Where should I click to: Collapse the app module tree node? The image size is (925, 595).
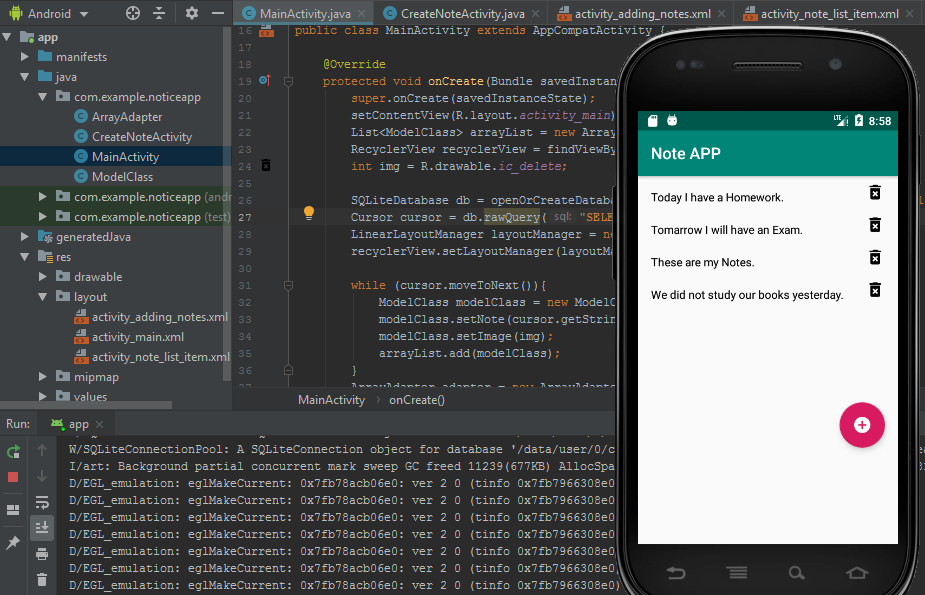pyautogui.click(x=7, y=37)
